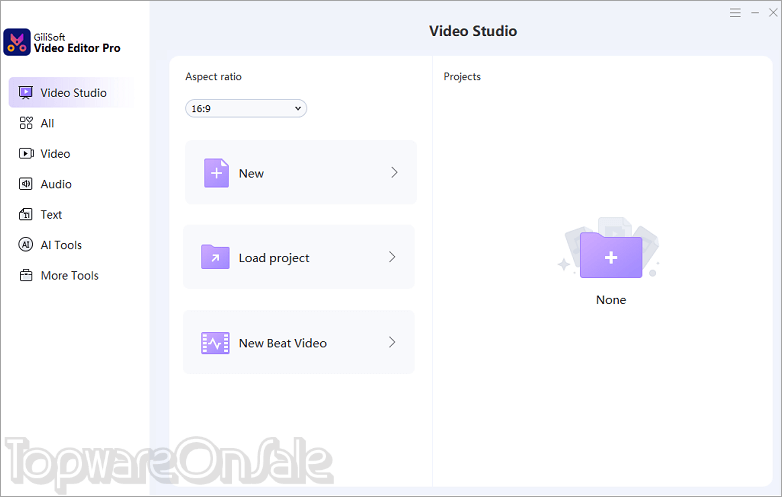Screen dimensions: 782x497
Task: Click the chevron on New Beat Video card
Action: click(x=392, y=342)
